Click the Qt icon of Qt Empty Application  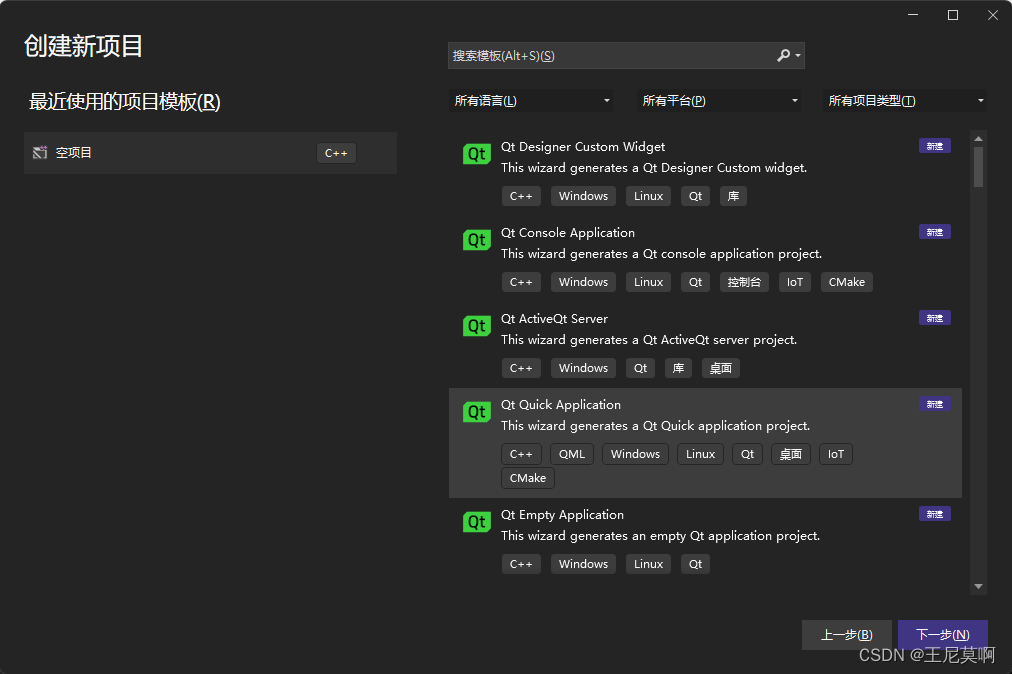[477, 522]
